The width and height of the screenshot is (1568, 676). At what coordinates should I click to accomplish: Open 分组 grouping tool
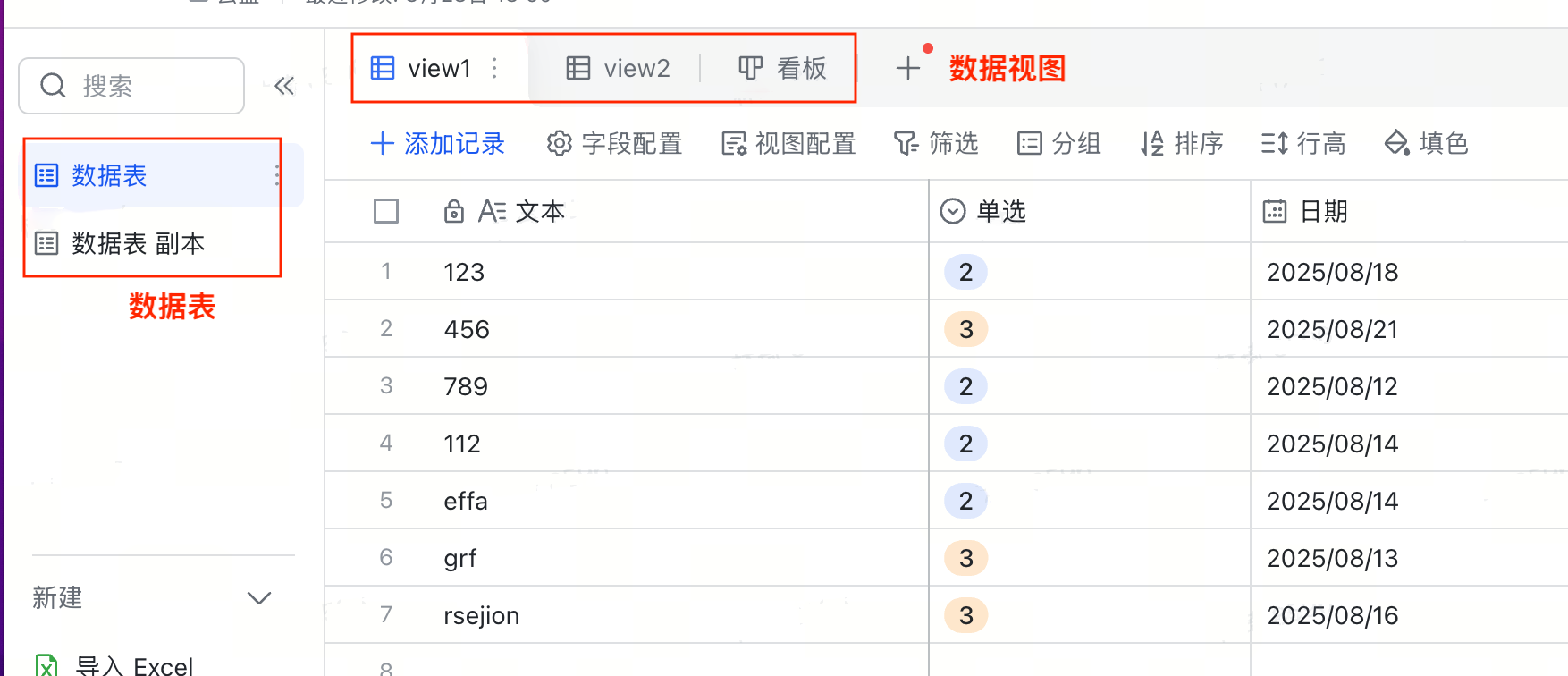[x=1059, y=143]
